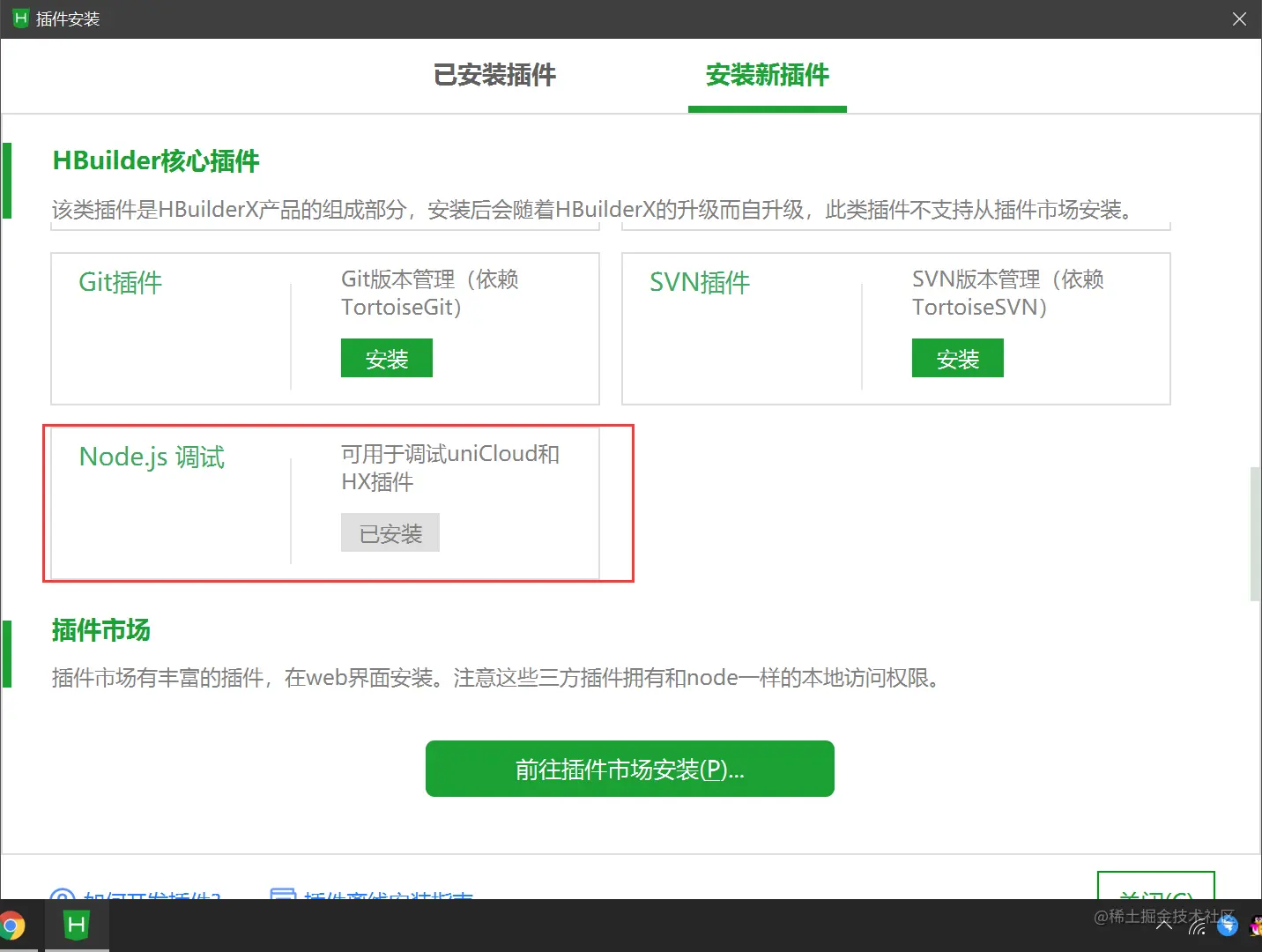
Task: Click the 已安装 button on Node.js 调试
Action: tap(390, 532)
